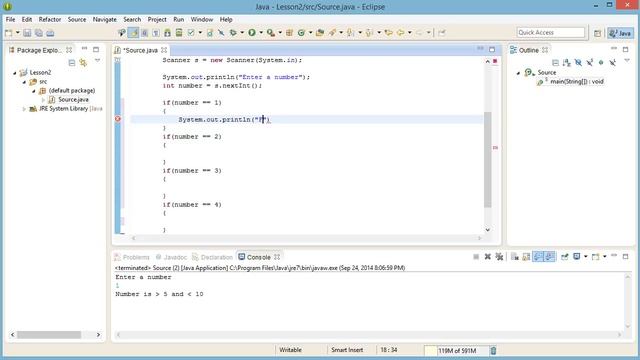This screenshot has height=360, width=640.
Task: Click the editor vertical scrollbar thumb
Action: (487, 159)
